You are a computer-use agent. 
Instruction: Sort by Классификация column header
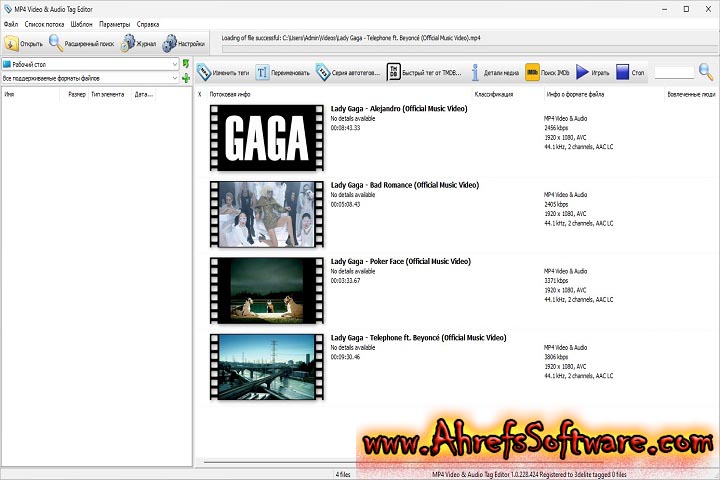coord(494,94)
